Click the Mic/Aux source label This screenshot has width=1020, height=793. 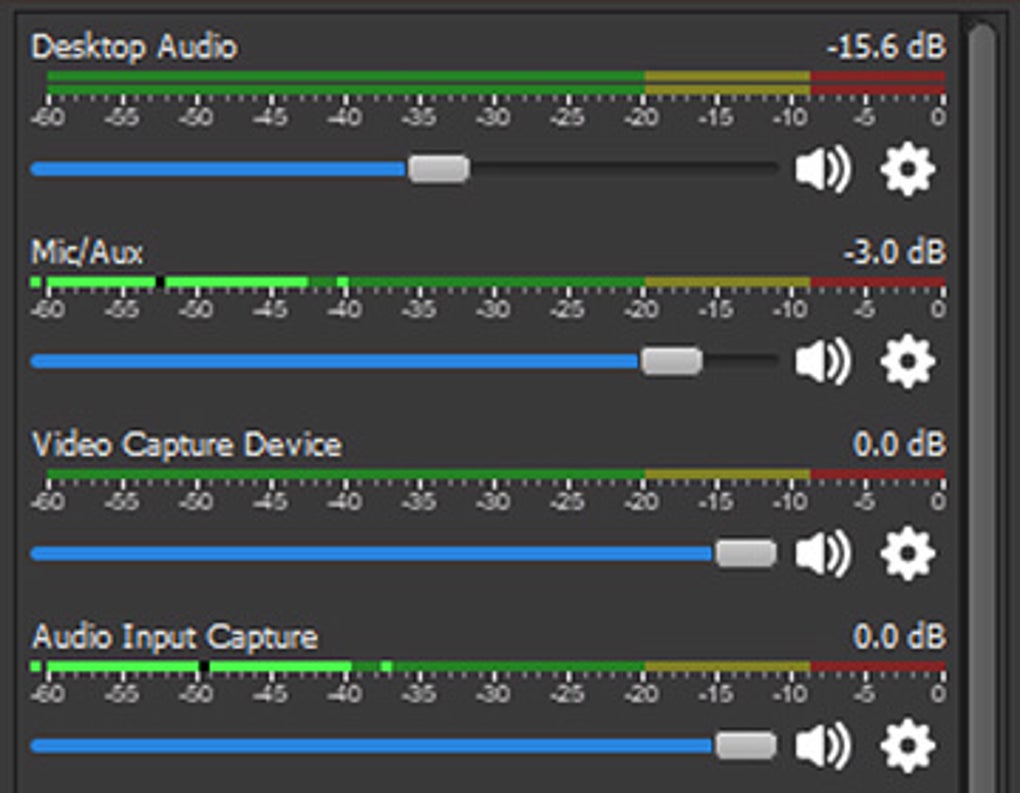tap(87, 252)
